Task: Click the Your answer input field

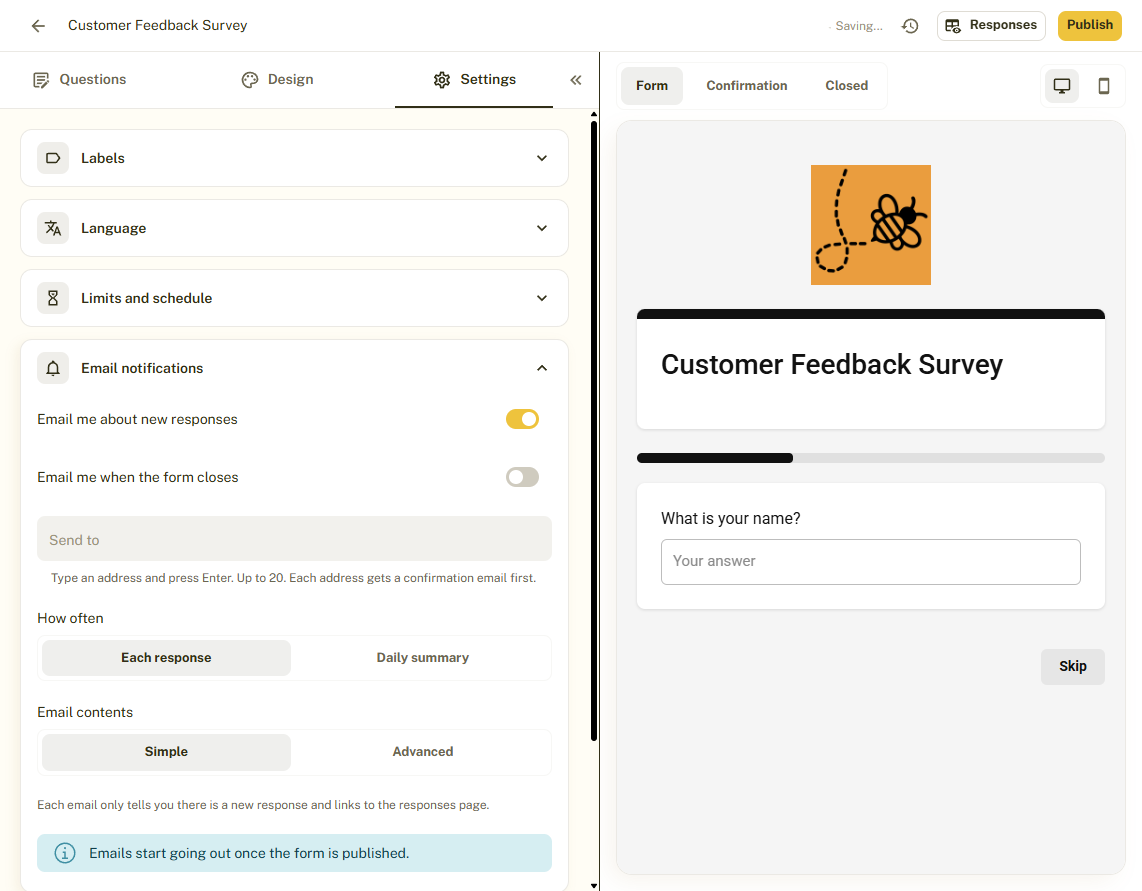Action: pyautogui.click(x=870, y=562)
